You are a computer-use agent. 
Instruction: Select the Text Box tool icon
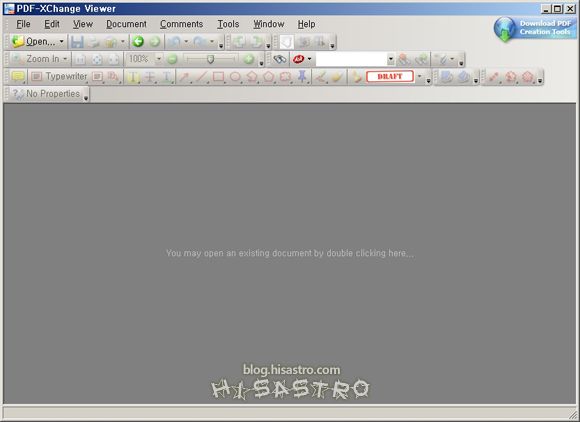(x=97, y=77)
